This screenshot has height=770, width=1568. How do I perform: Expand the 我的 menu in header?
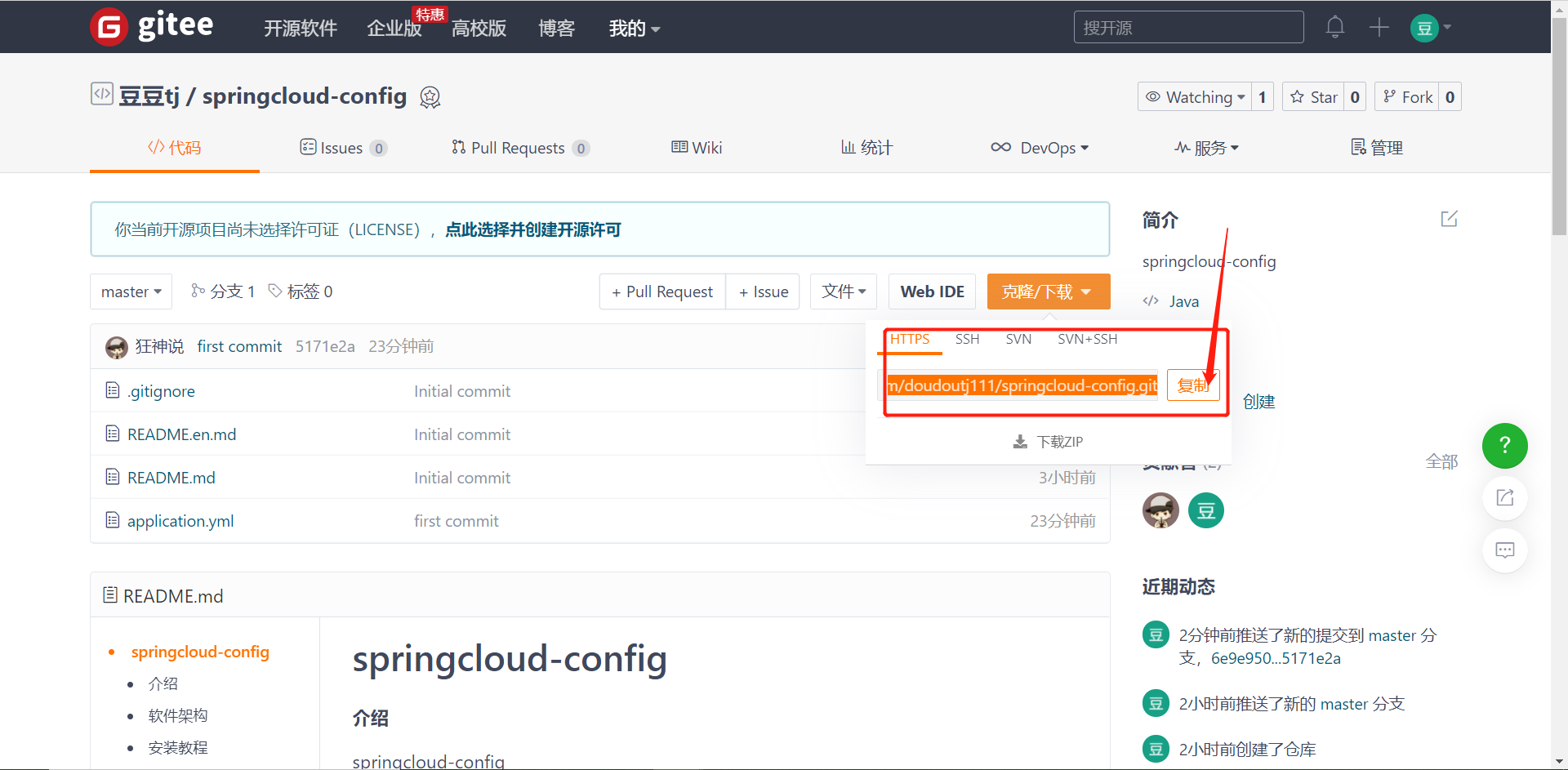pos(635,29)
